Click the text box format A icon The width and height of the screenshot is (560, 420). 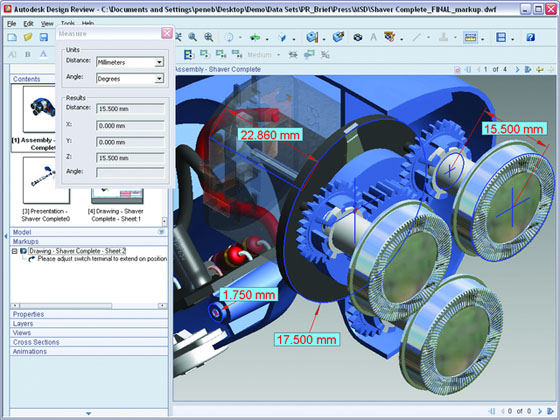coord(12,55)
